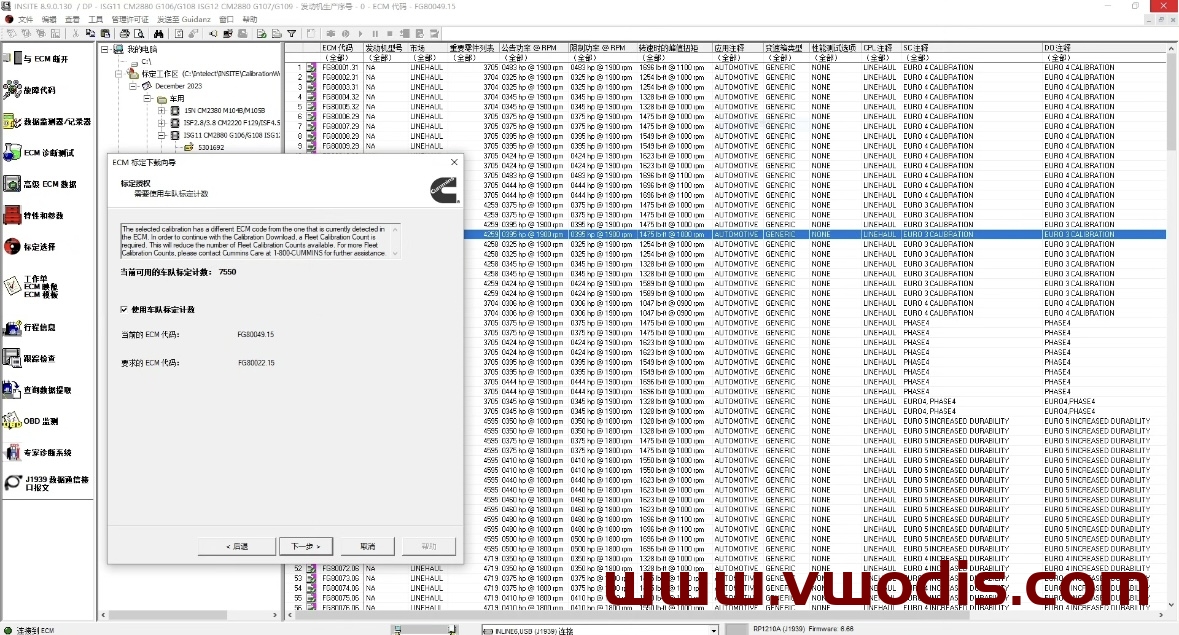Viewport: 1179px width, 635px height.
Task: Click the 连接到 ECM status indicator
Action: pyautogui.click(x=29, y=630)
